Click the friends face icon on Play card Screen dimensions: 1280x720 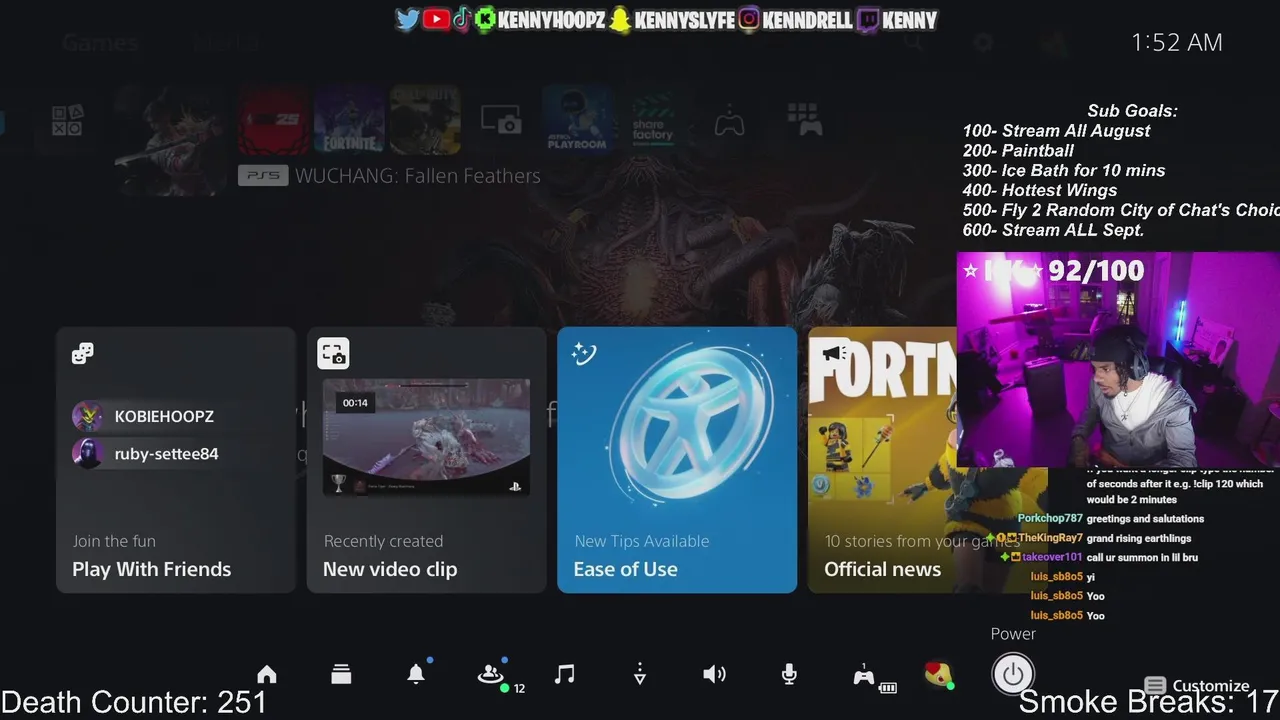[83, 353]
